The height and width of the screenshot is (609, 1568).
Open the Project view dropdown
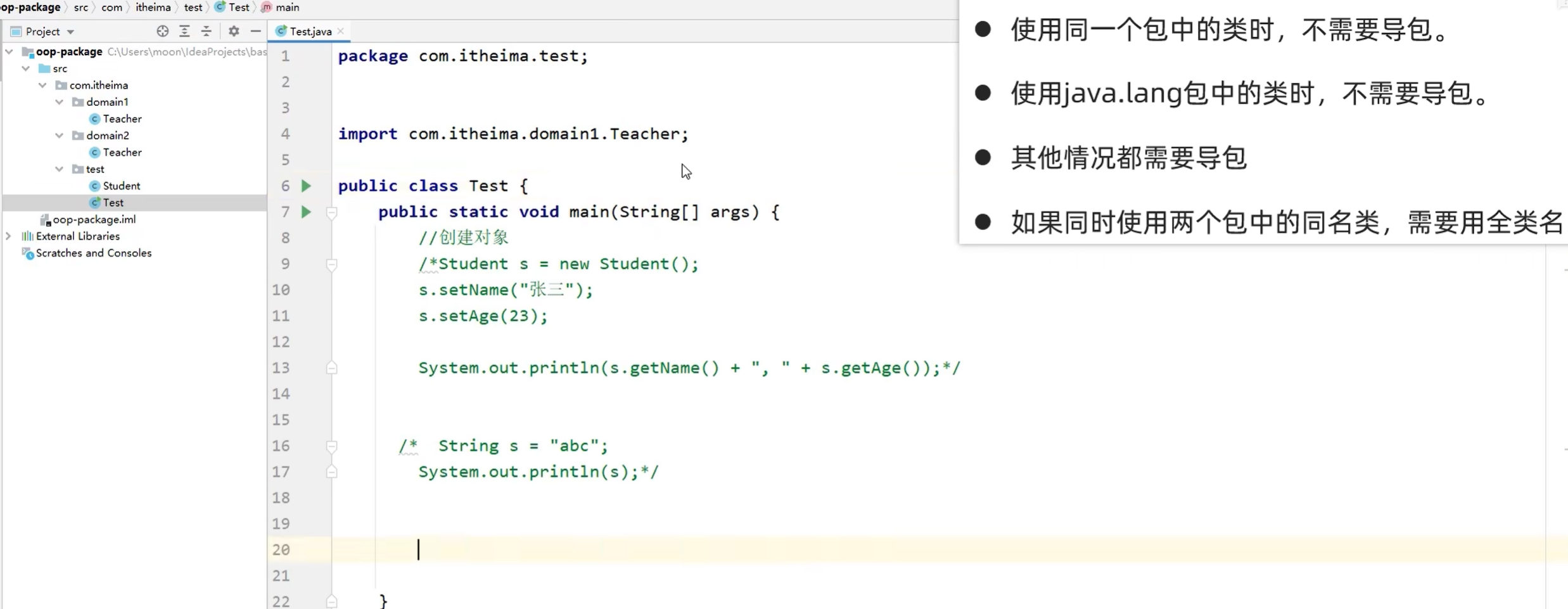[70, 31]
